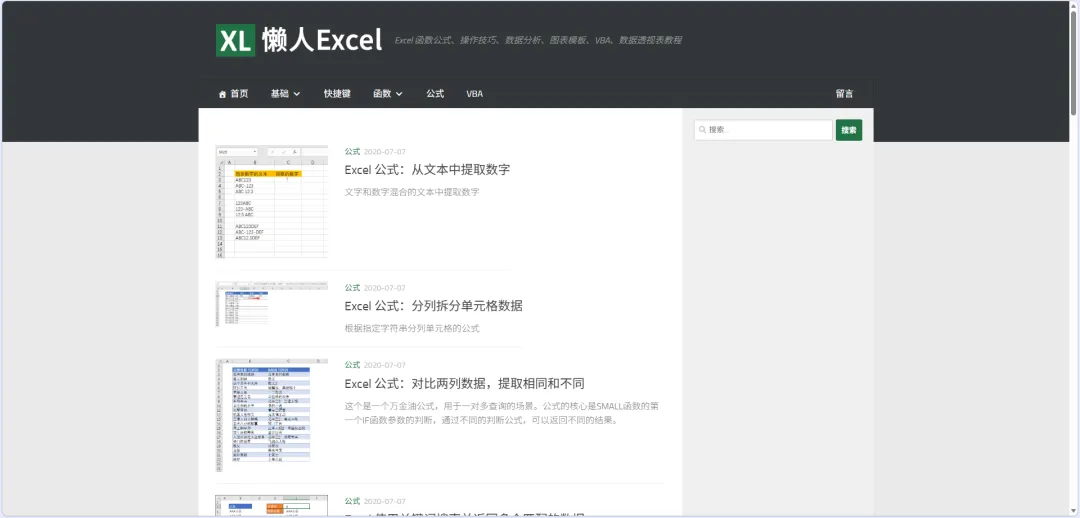Click 公式 category tag above 分列拆分单元格数据
This screenshot has height=518, width=1080.
pos(352,288)
